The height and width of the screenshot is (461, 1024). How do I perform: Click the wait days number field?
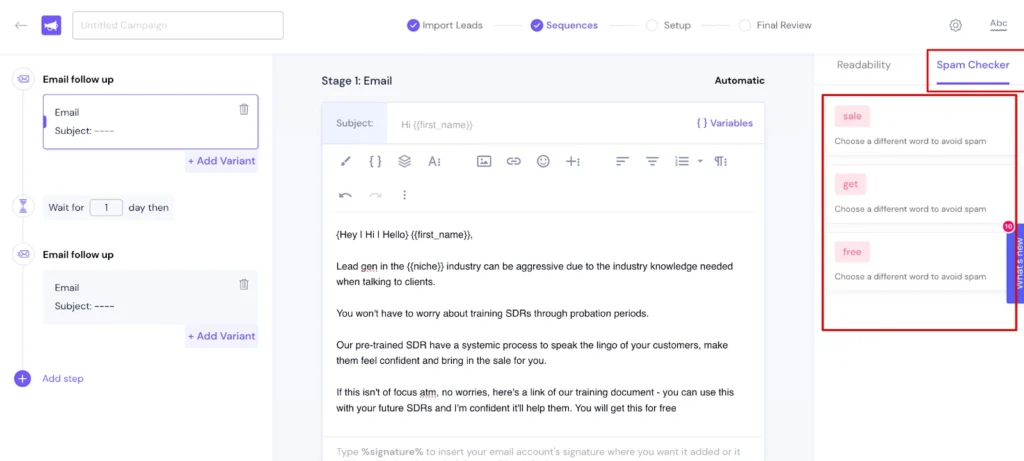pyautogui.click(x=106, y=208)
